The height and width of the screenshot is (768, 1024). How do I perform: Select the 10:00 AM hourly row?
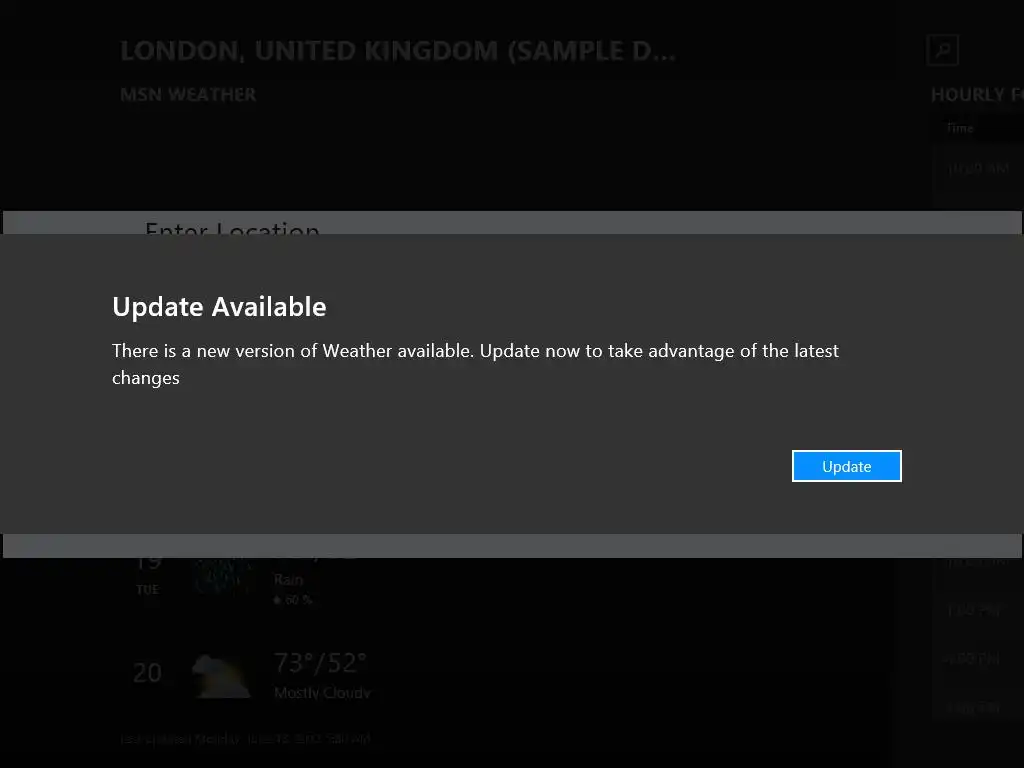(x=978, y=168)
